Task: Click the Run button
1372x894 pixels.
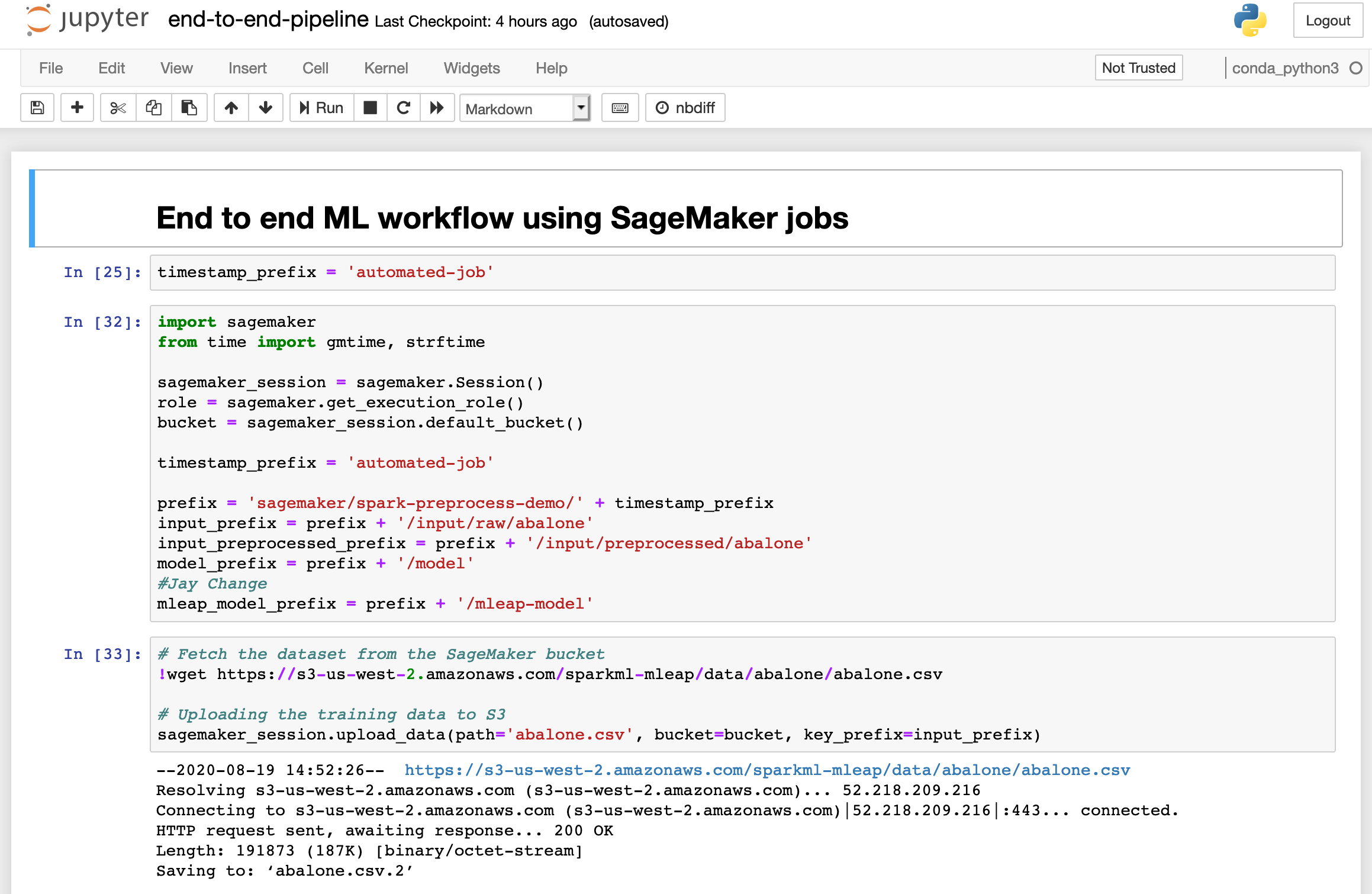Action: pos(321,108)
